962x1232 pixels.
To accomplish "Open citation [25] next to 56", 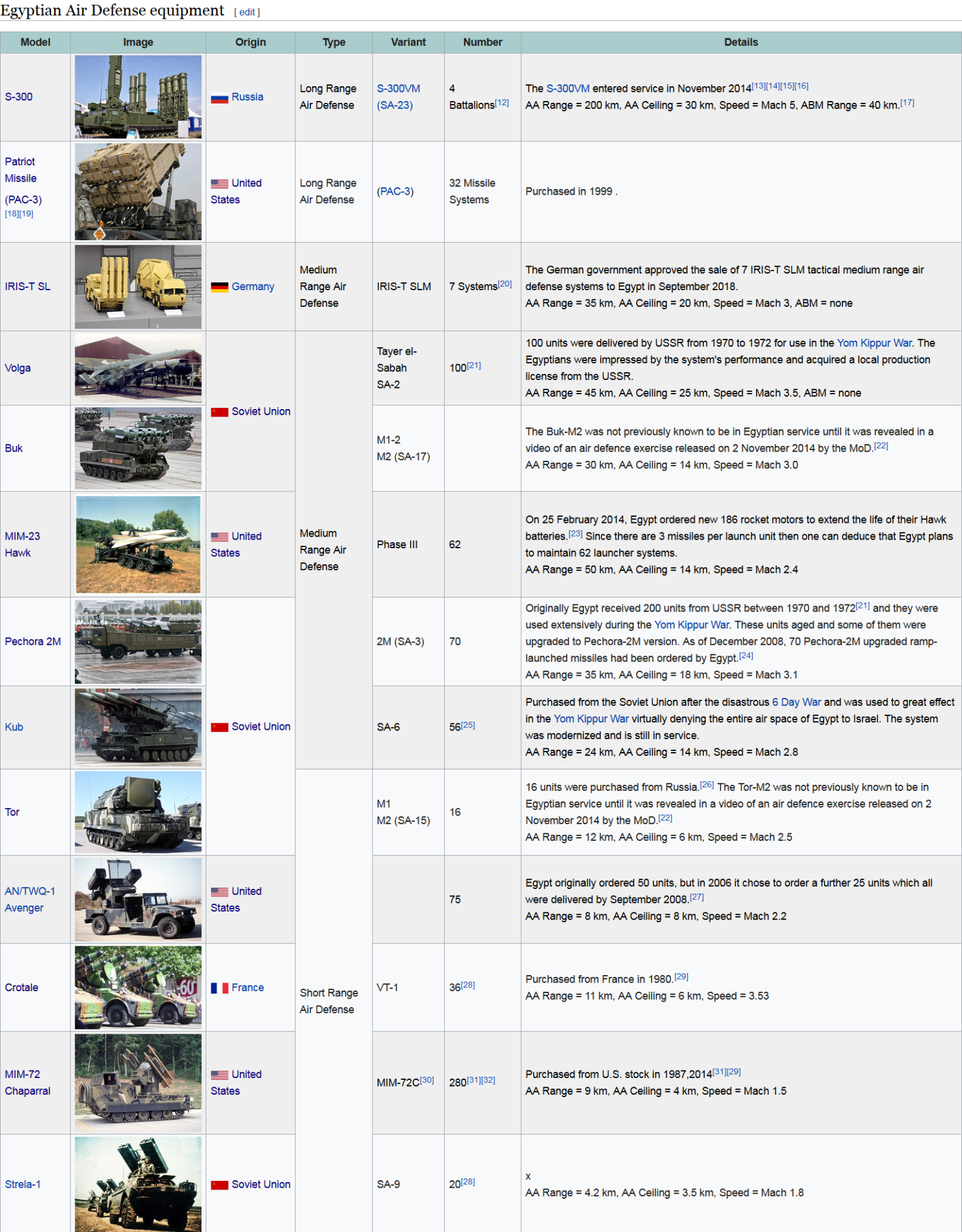I will click(468, 725).
